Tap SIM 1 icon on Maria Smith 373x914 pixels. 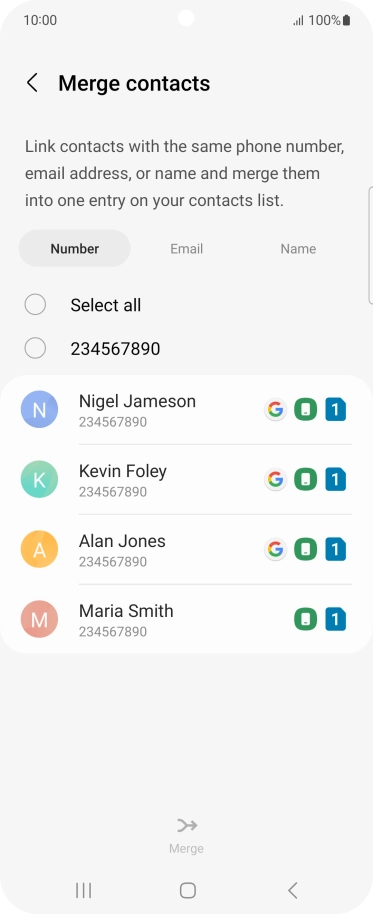click(x=336, y=620)
